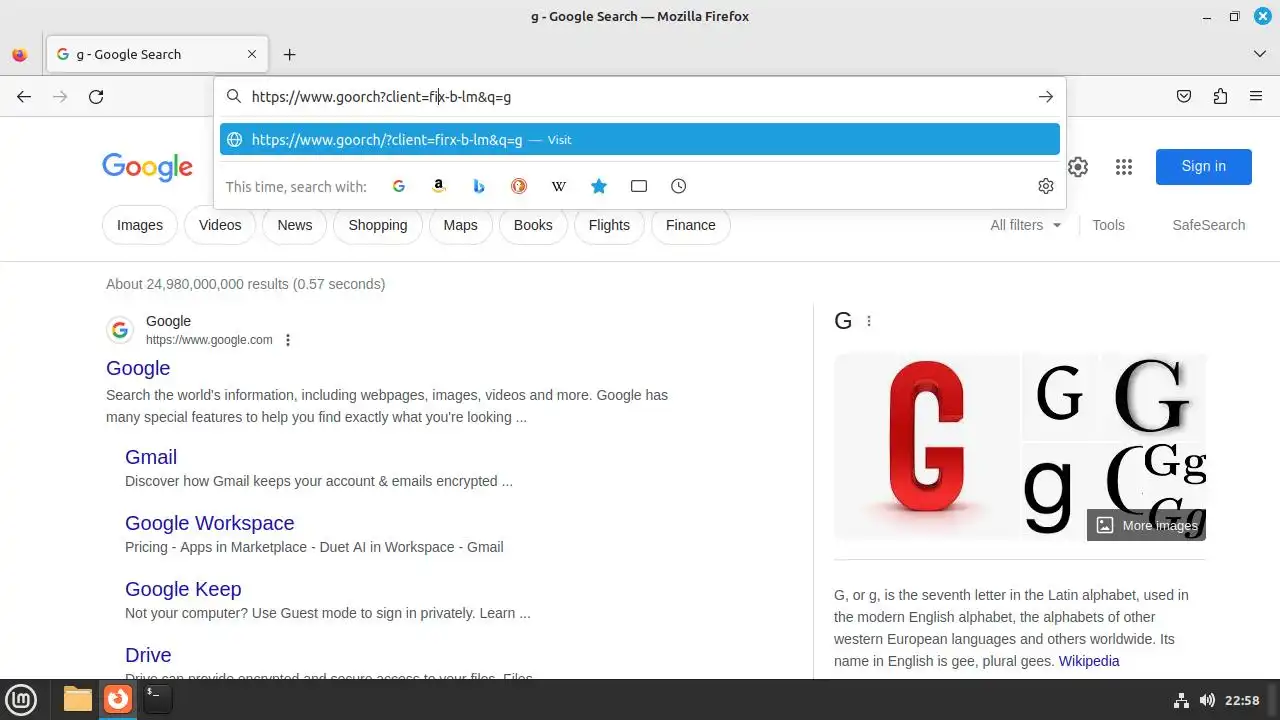The image size is (1280, 720).
Task: Open the Gmail sitelink
Action: coord(151,457)
